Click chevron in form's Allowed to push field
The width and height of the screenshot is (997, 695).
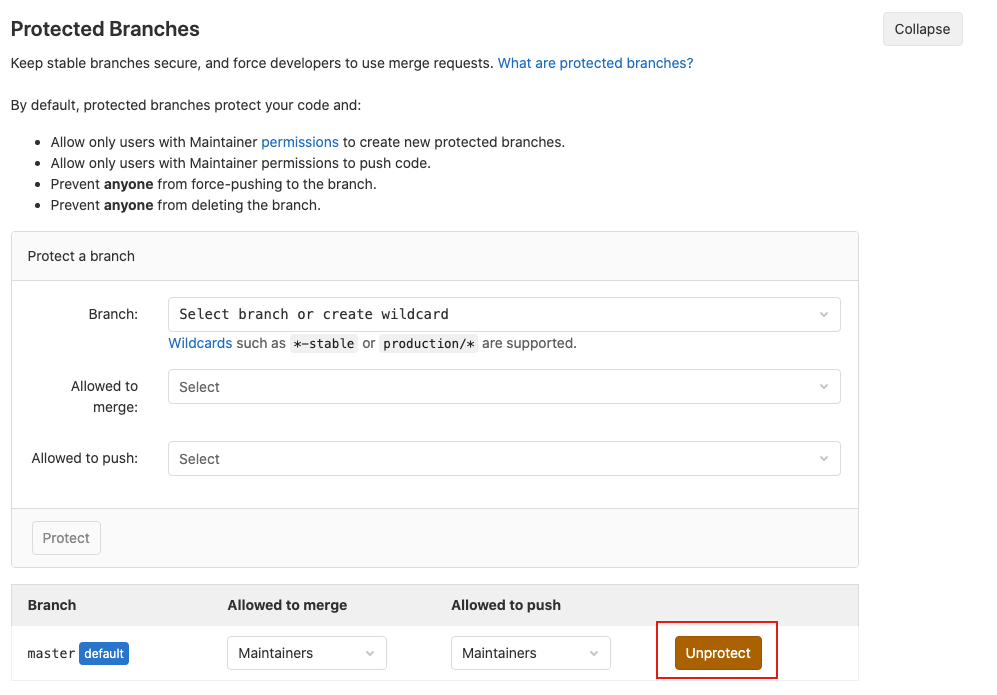(824, 459)
